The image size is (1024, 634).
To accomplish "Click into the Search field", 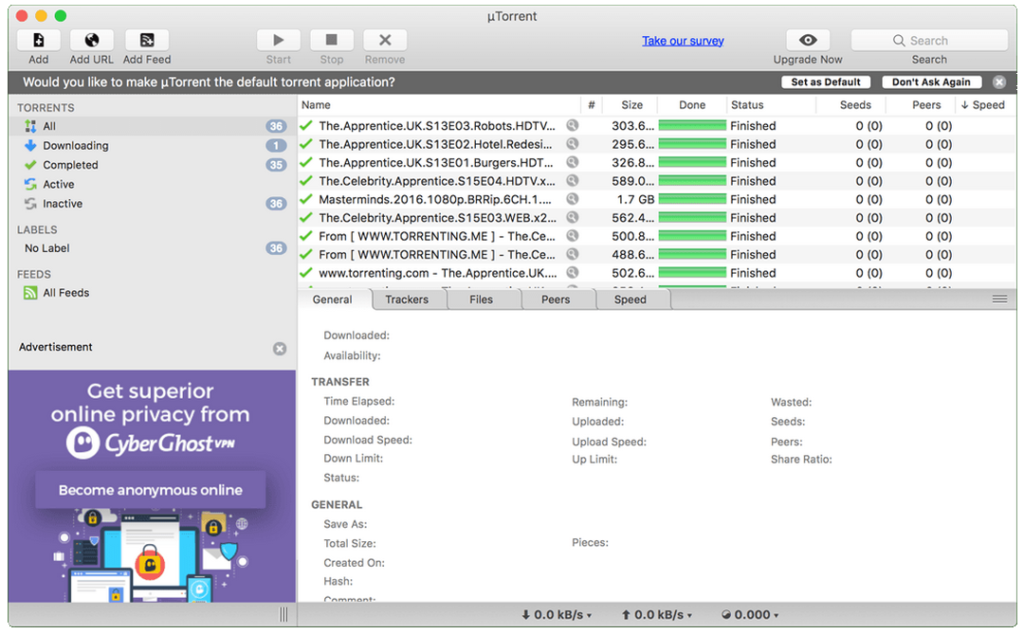I will click(929, 40).
